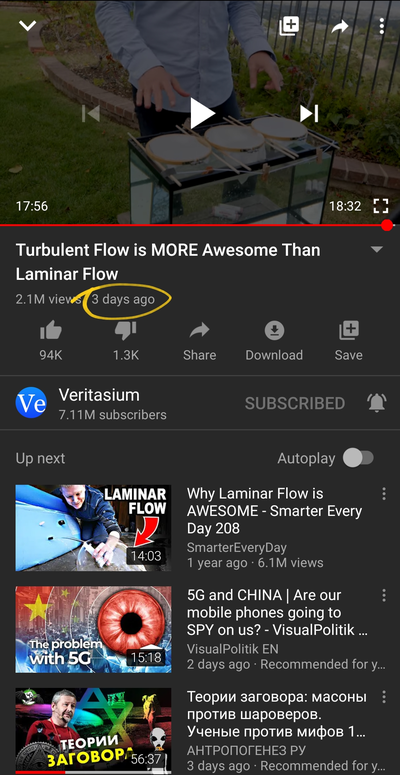Image resolution: width=400 pixels, height=775 pixels.
Task: Enable the Autoplay switch
Action: point(358,458)
